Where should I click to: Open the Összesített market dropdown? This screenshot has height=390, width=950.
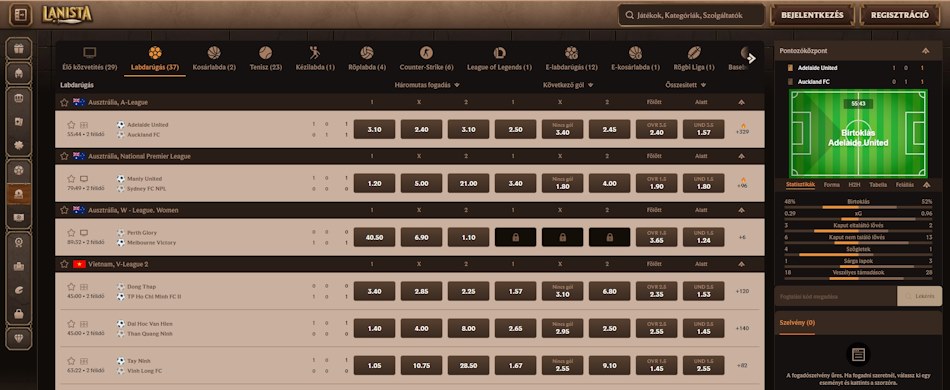click(x=686, y=85)
